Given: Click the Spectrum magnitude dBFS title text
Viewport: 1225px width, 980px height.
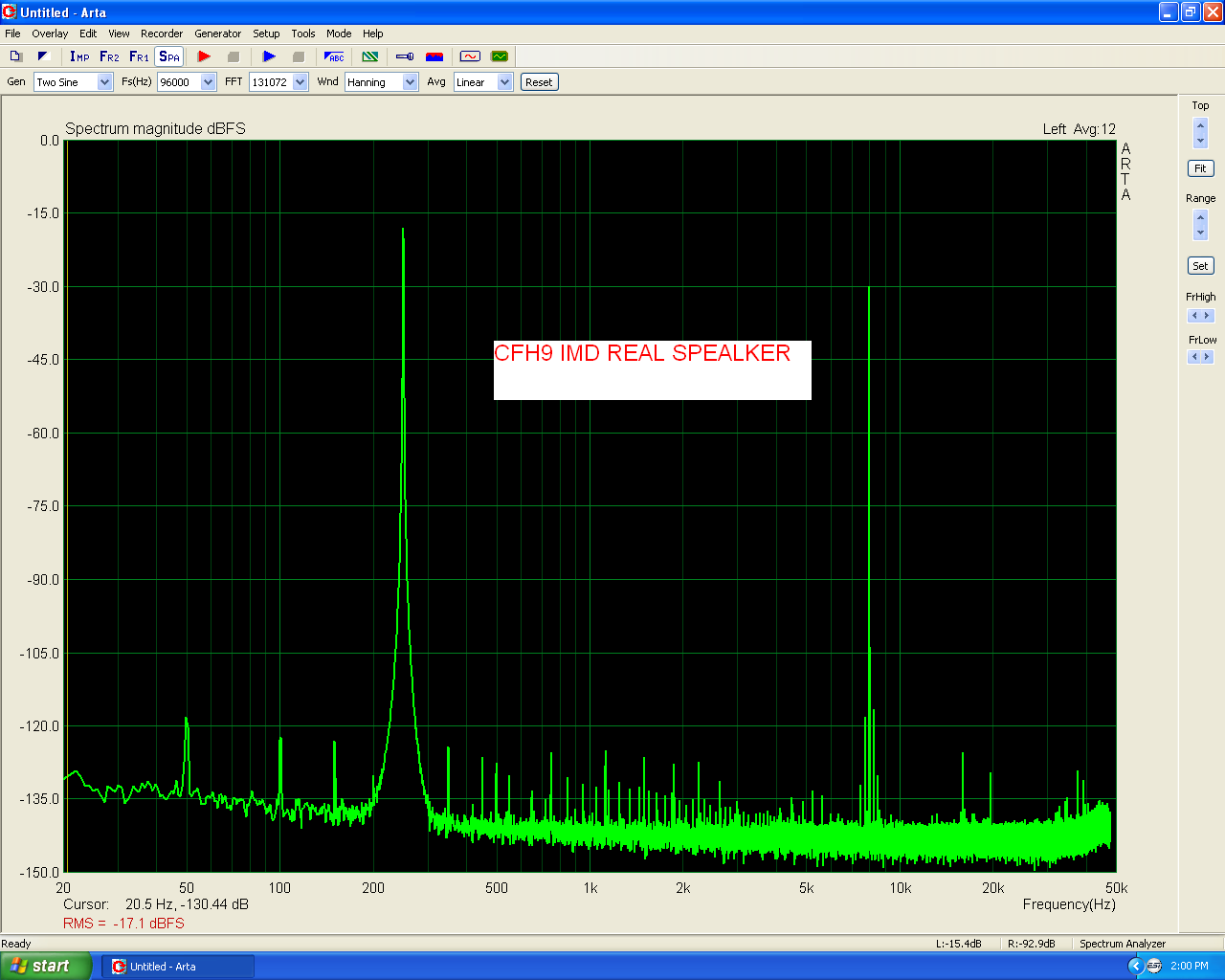Looking at the screenshot, I should point(155,129).
